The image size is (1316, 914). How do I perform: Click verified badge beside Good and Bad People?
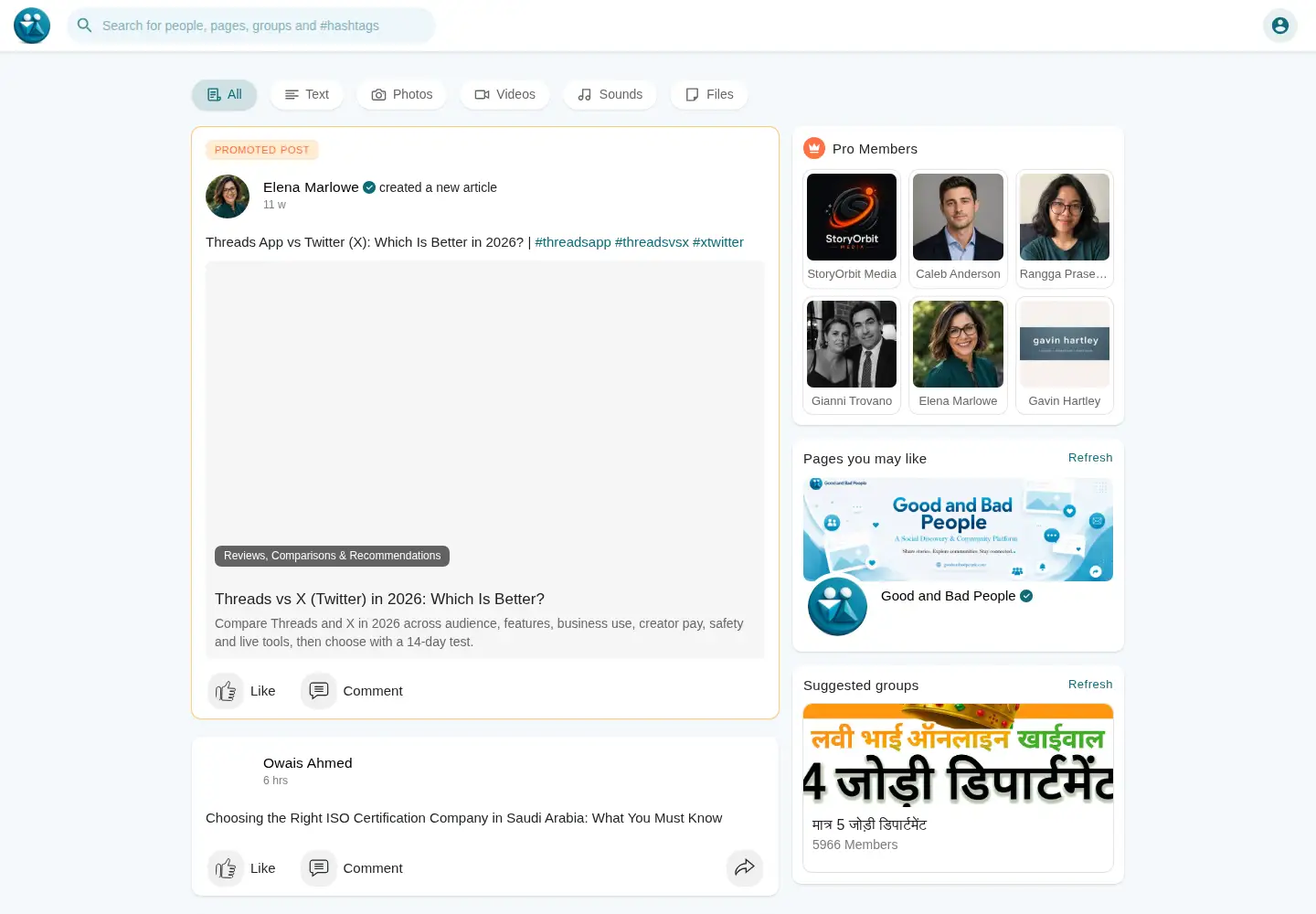coord(1026,596)
